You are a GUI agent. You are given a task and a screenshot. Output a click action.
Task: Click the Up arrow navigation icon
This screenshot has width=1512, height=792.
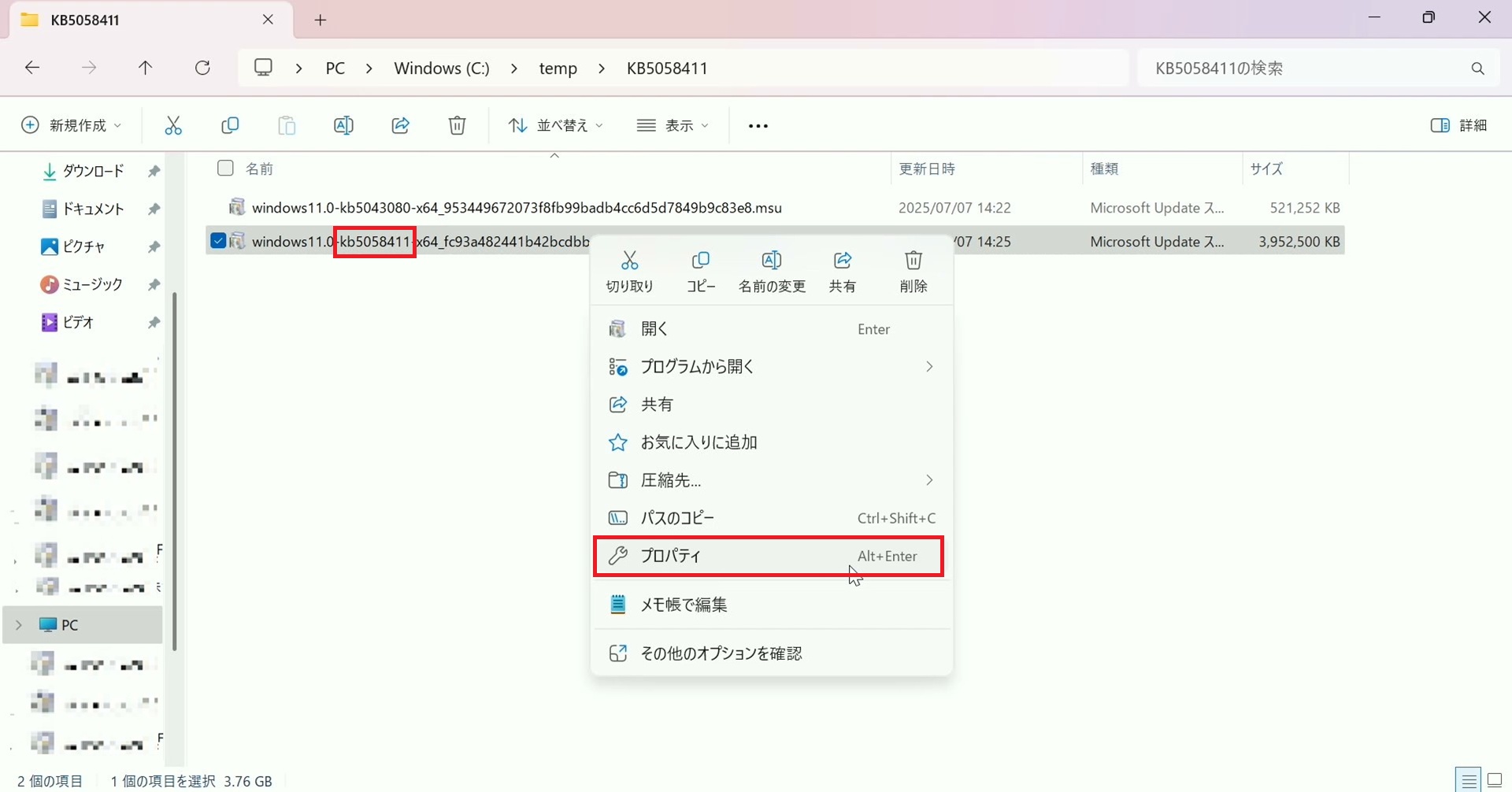coord(145,68)
